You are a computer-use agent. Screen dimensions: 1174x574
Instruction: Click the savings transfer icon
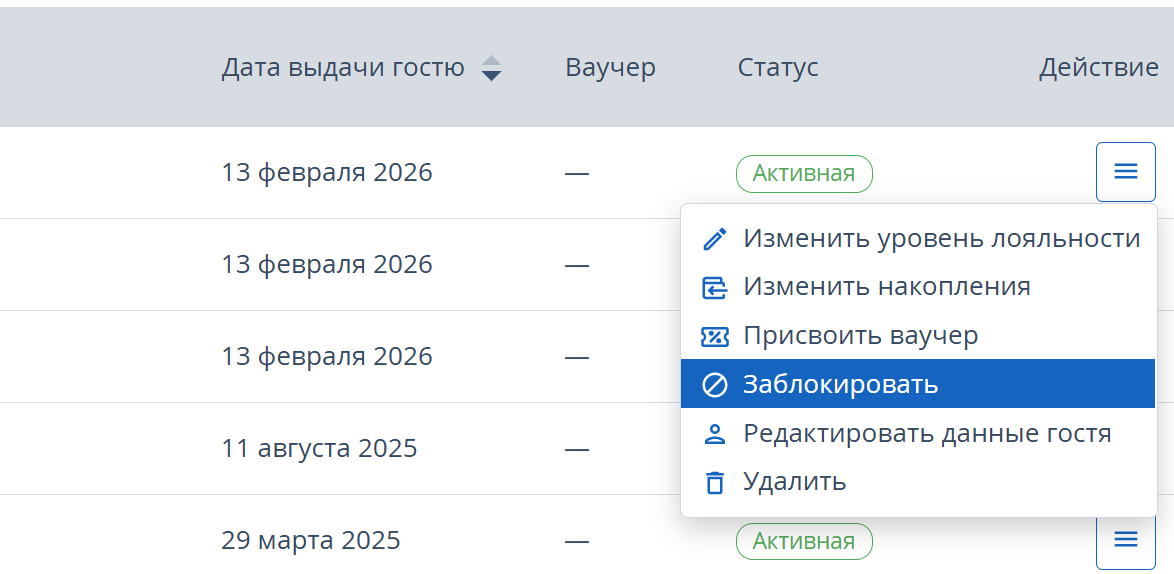[x=715, y=288]
